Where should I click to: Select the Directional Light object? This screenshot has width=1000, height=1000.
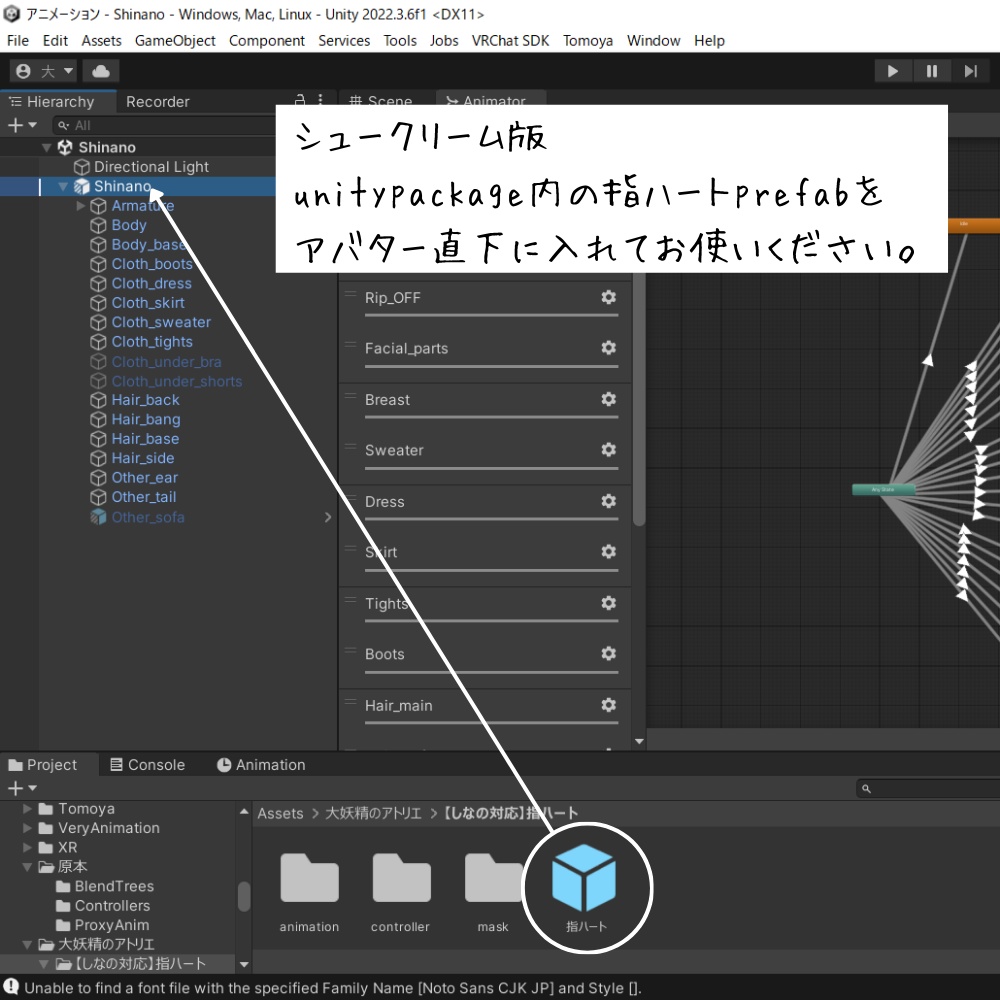151,167
